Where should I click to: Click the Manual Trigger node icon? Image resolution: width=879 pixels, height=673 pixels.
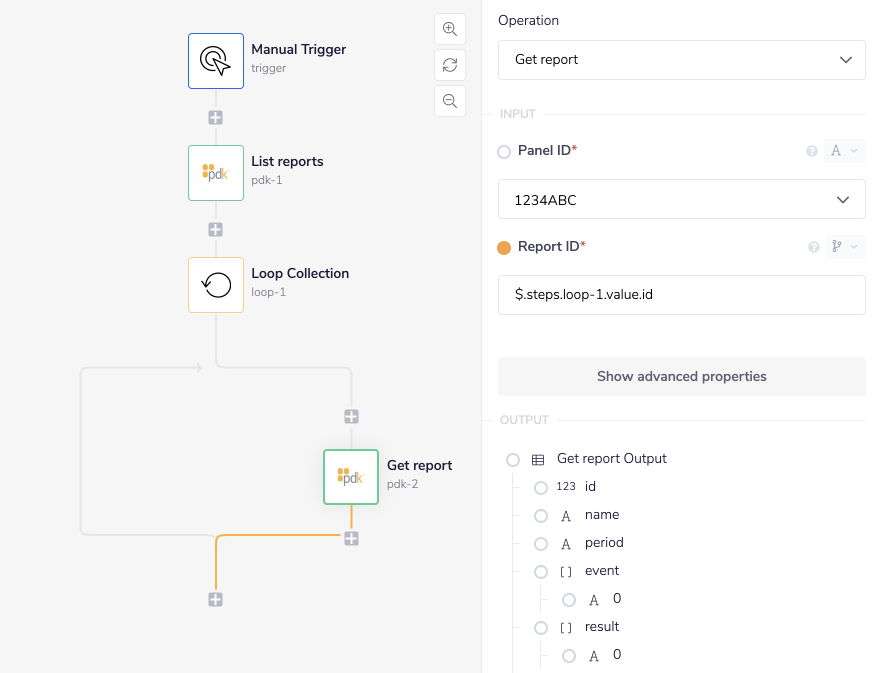[215, 61]
